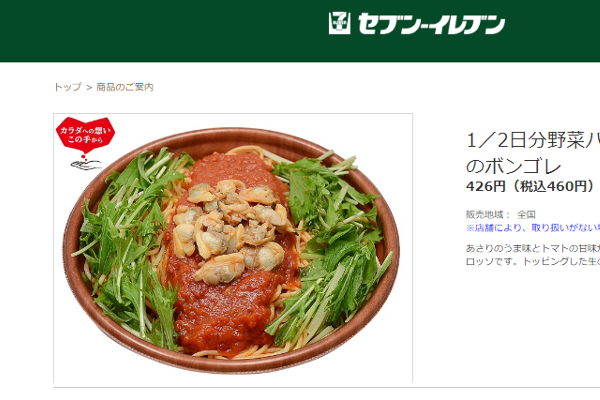Click the mizuna greens on the left of the bowl

(128, 245)
